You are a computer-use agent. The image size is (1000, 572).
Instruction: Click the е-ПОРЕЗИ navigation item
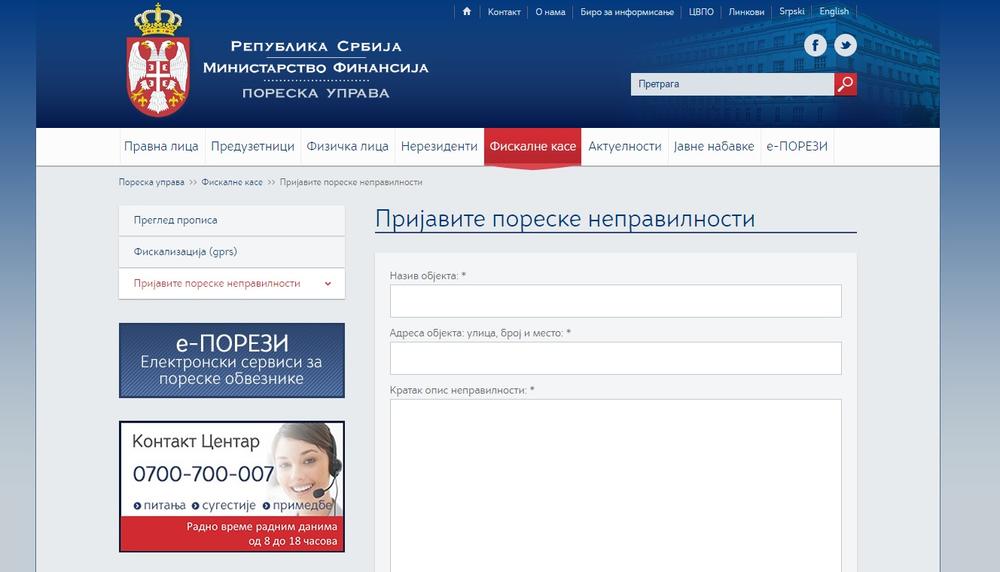pos(797,146)
